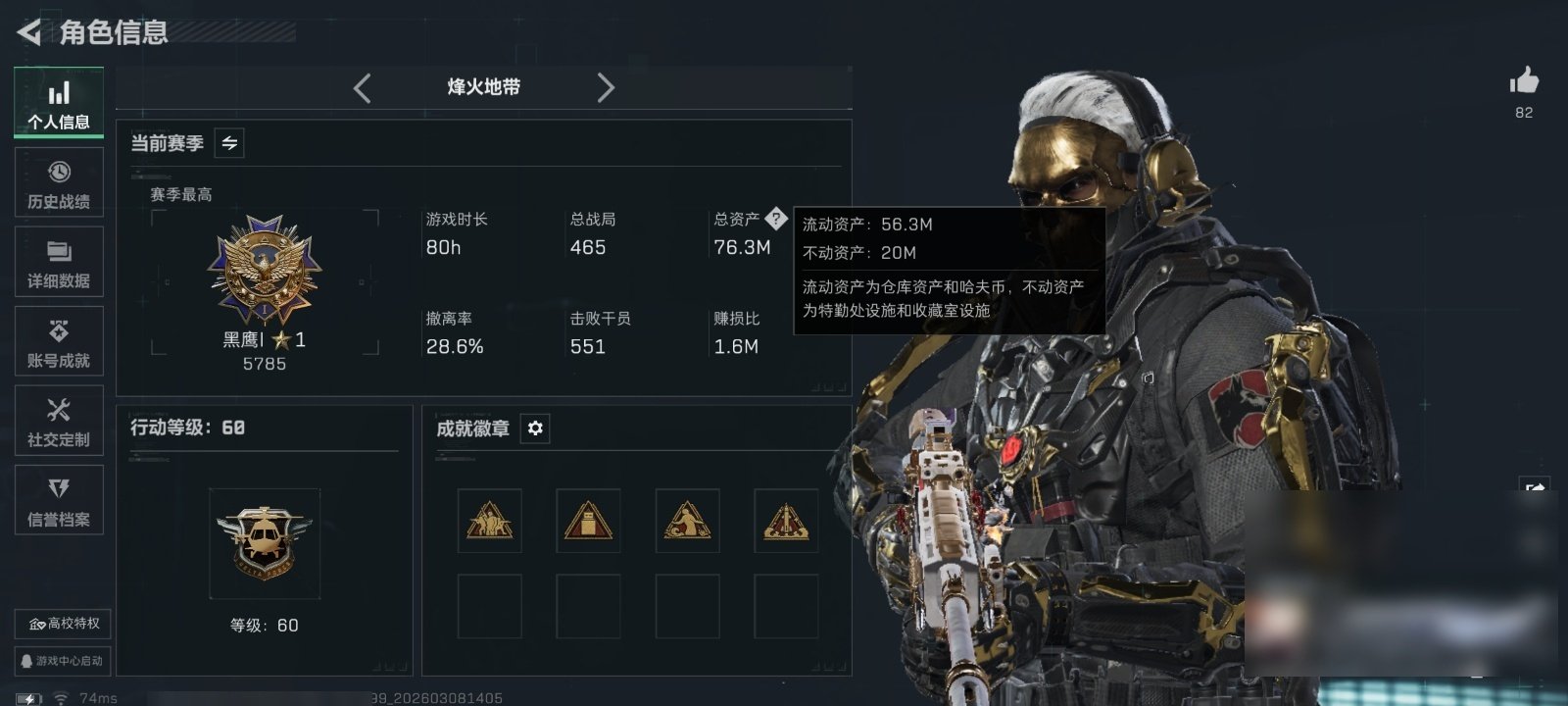
Task: Select the fourth gold triangle achievement badge
Action: click(786, 521)
